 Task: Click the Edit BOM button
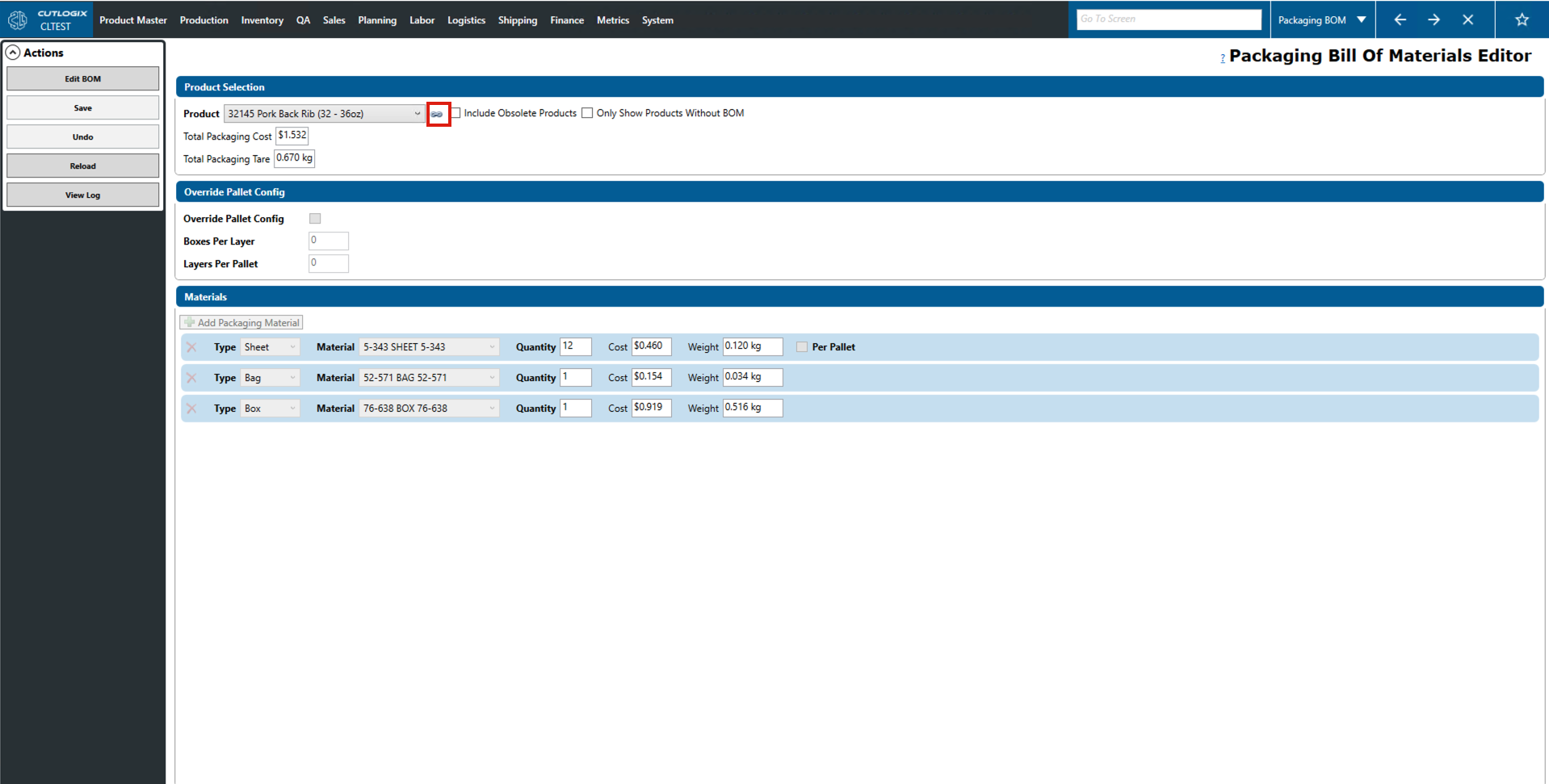click(x=82, y=79)
